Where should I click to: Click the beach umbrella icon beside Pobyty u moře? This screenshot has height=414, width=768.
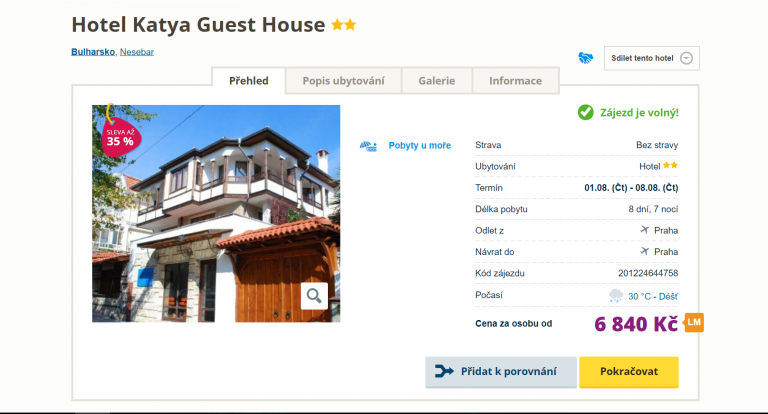[x=368, y=146]
